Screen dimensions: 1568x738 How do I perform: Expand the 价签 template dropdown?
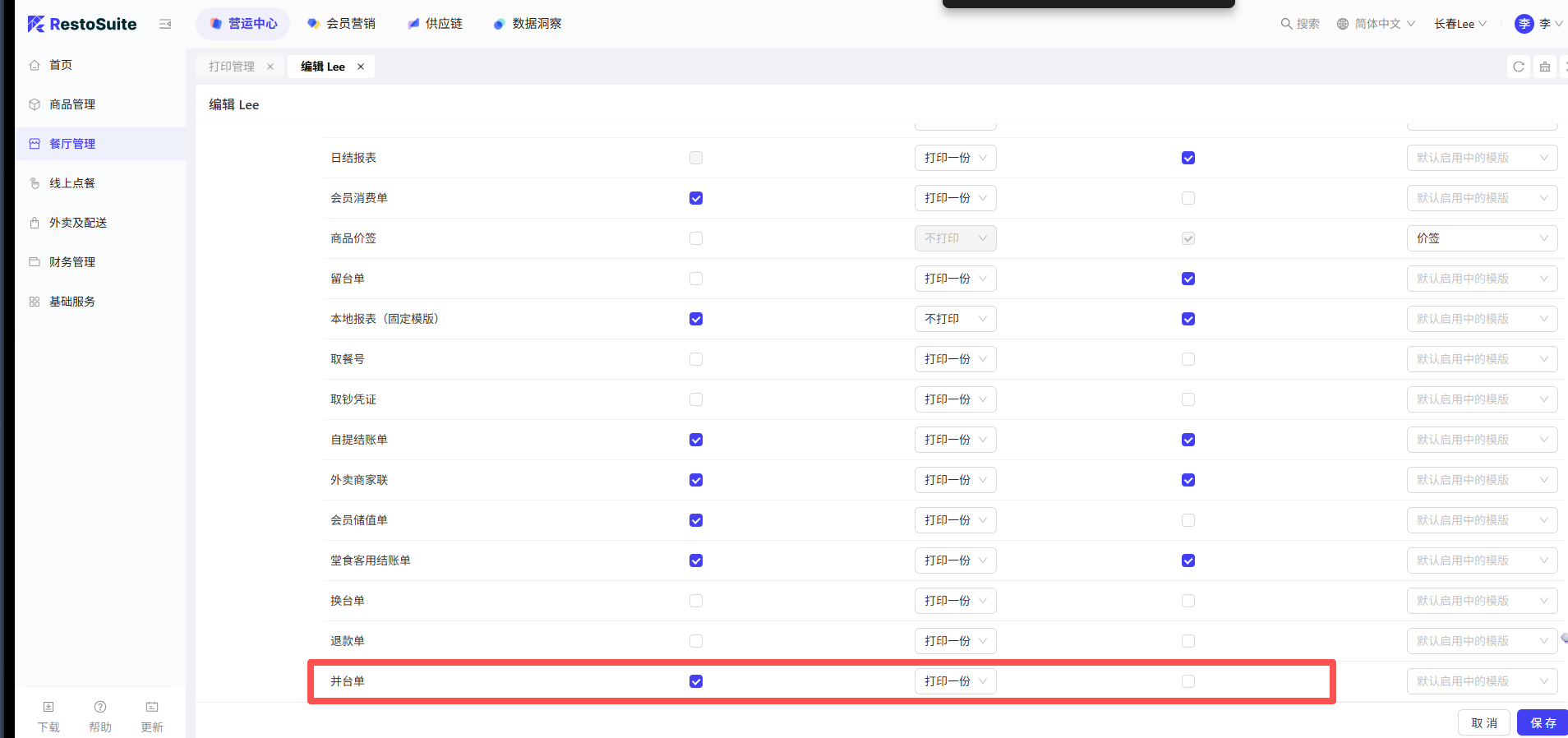[1481, 238]
